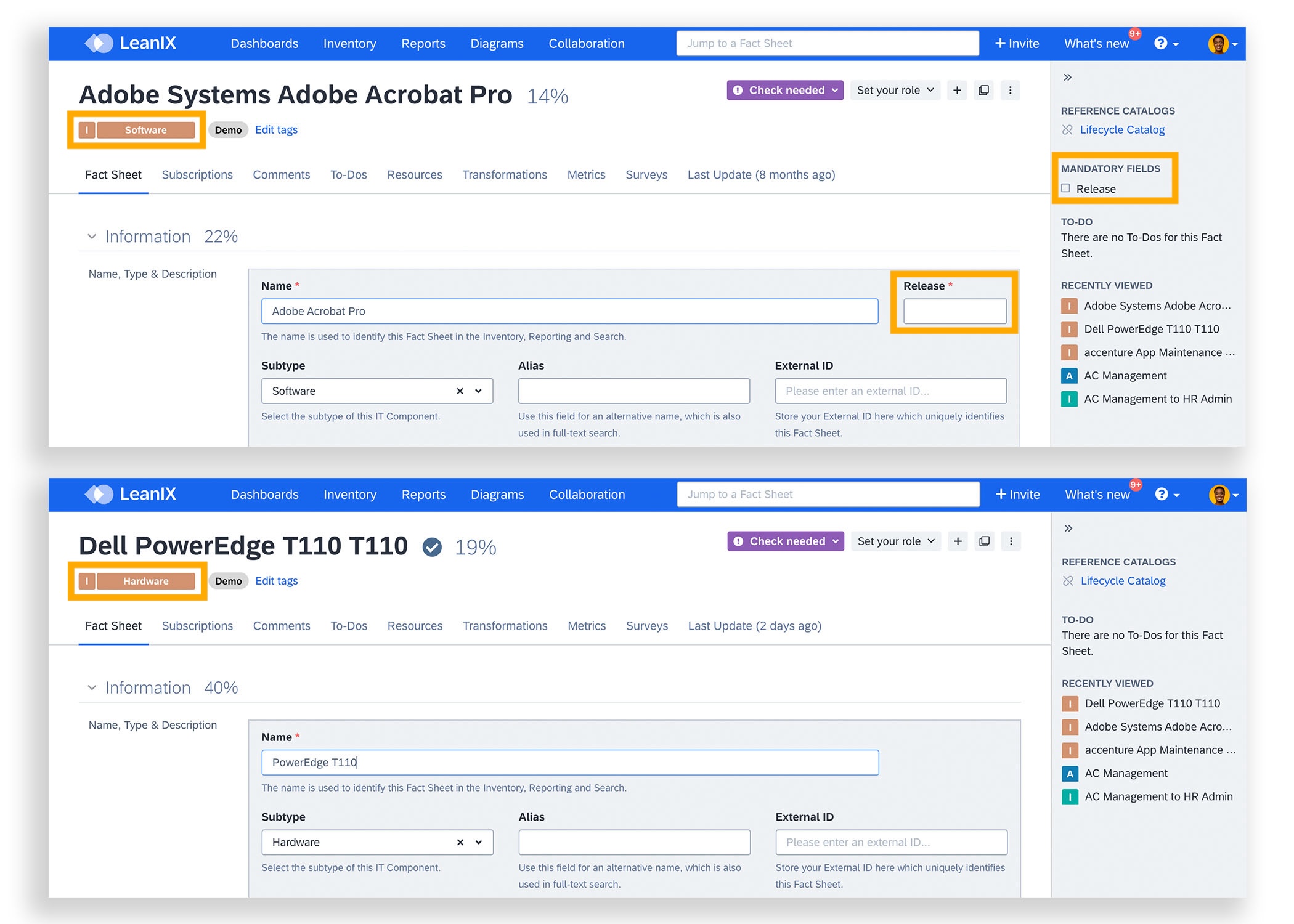Image resolution: width=1294 pixels, height=924 pixels.
Task: Collapse the Information 40% section
Action: pos(92,687)
